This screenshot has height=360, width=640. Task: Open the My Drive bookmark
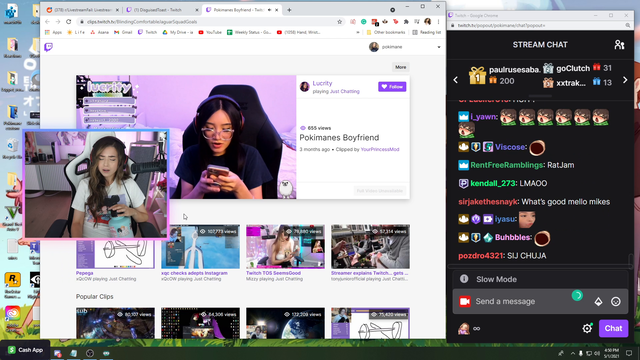pyautogui.click(x=178, y=32)
